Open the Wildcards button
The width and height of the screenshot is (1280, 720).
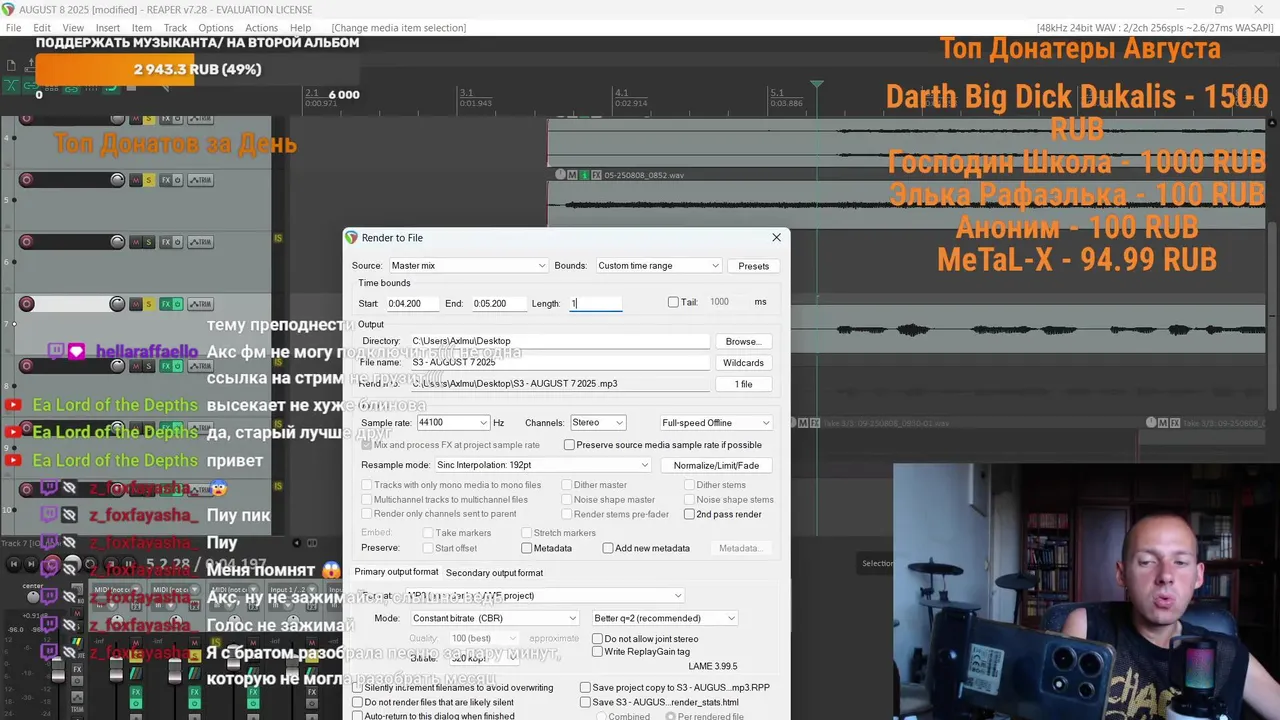[743, 363]
